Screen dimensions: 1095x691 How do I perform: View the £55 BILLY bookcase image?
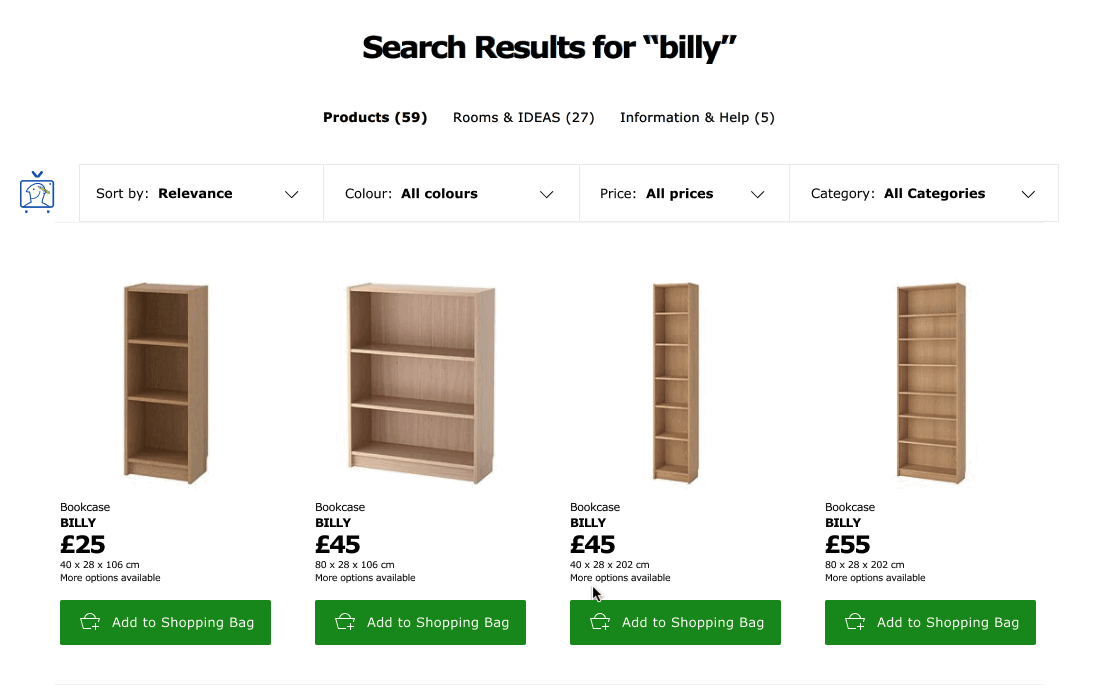pyautogui.click(x=930, y=382)
